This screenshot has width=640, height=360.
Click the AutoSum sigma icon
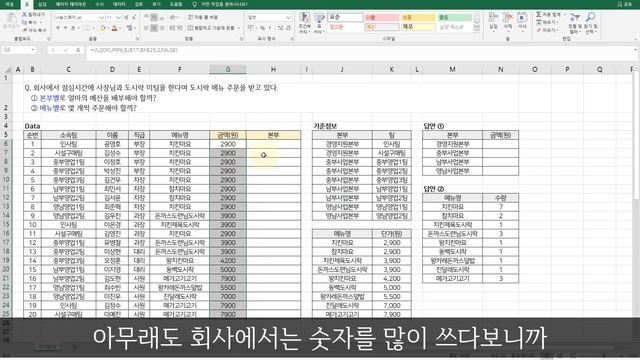tap(539, 14)
